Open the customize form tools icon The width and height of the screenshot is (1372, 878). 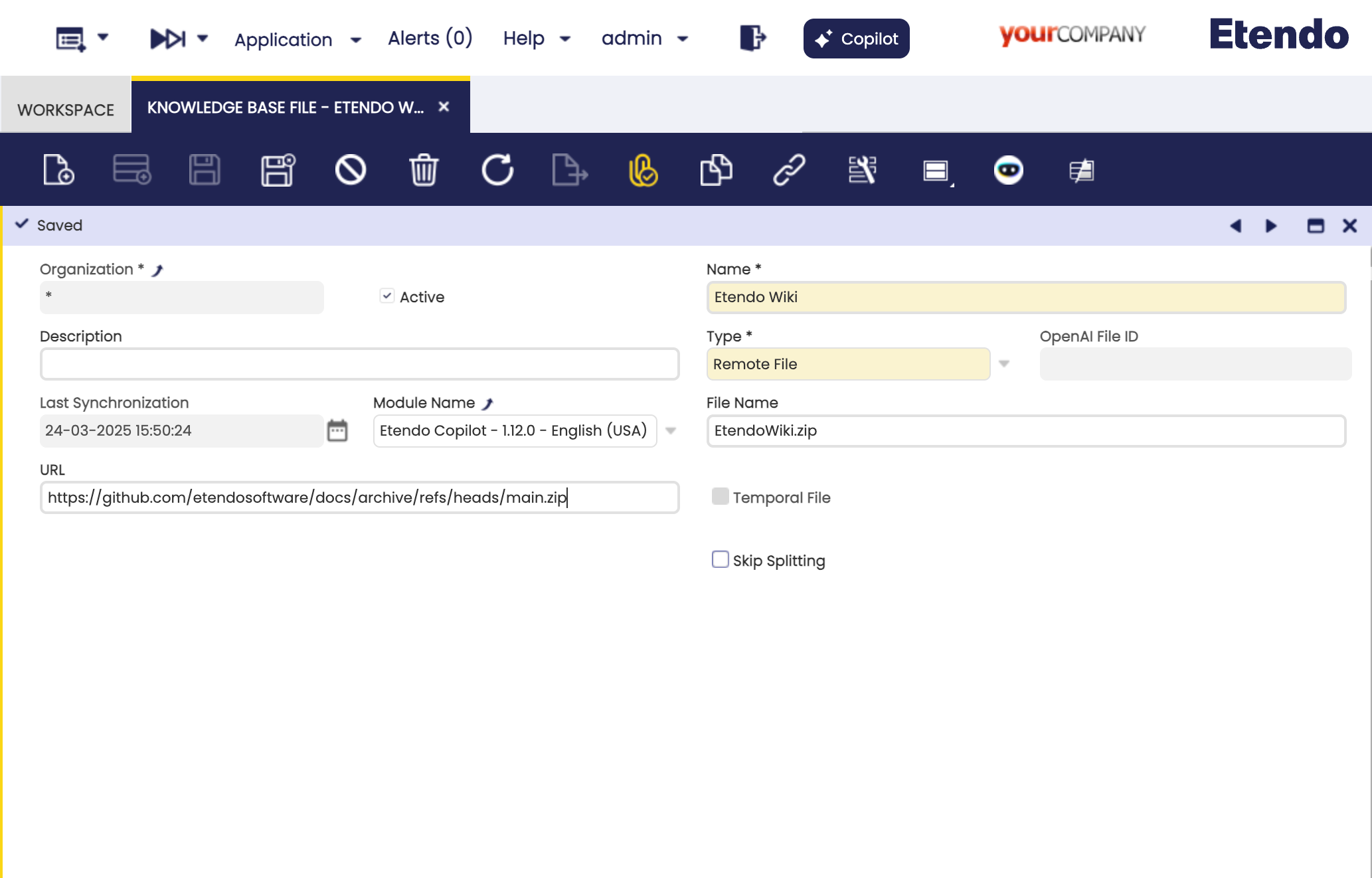(x=862, y=170)
